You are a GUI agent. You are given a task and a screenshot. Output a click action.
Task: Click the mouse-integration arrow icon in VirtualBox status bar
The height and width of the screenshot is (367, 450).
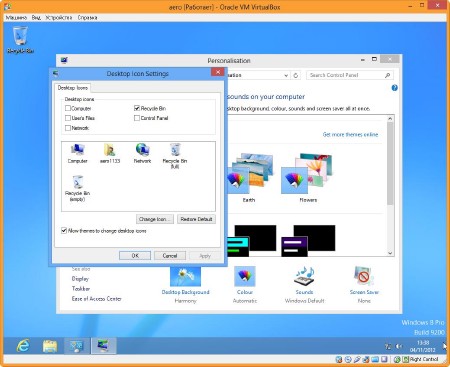(x=396, y=359)
